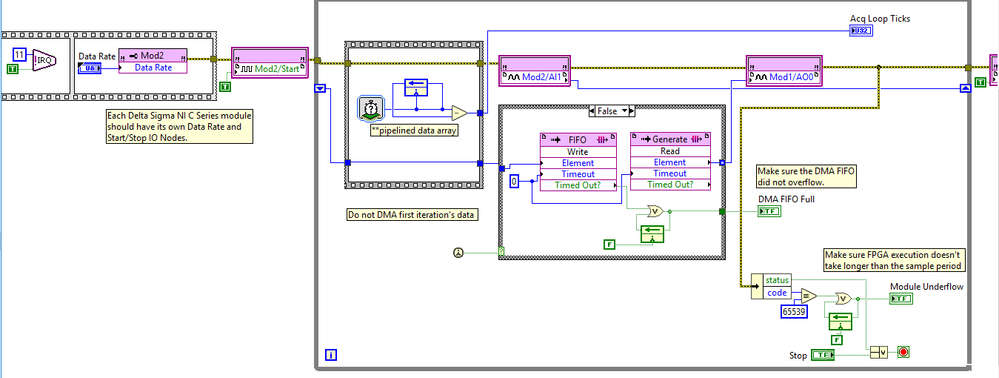Image resolution: width=999 pixels, height=378 pixels.
Task: Select the OR gate before Module Underflow
Action: [x=844, y=298]
